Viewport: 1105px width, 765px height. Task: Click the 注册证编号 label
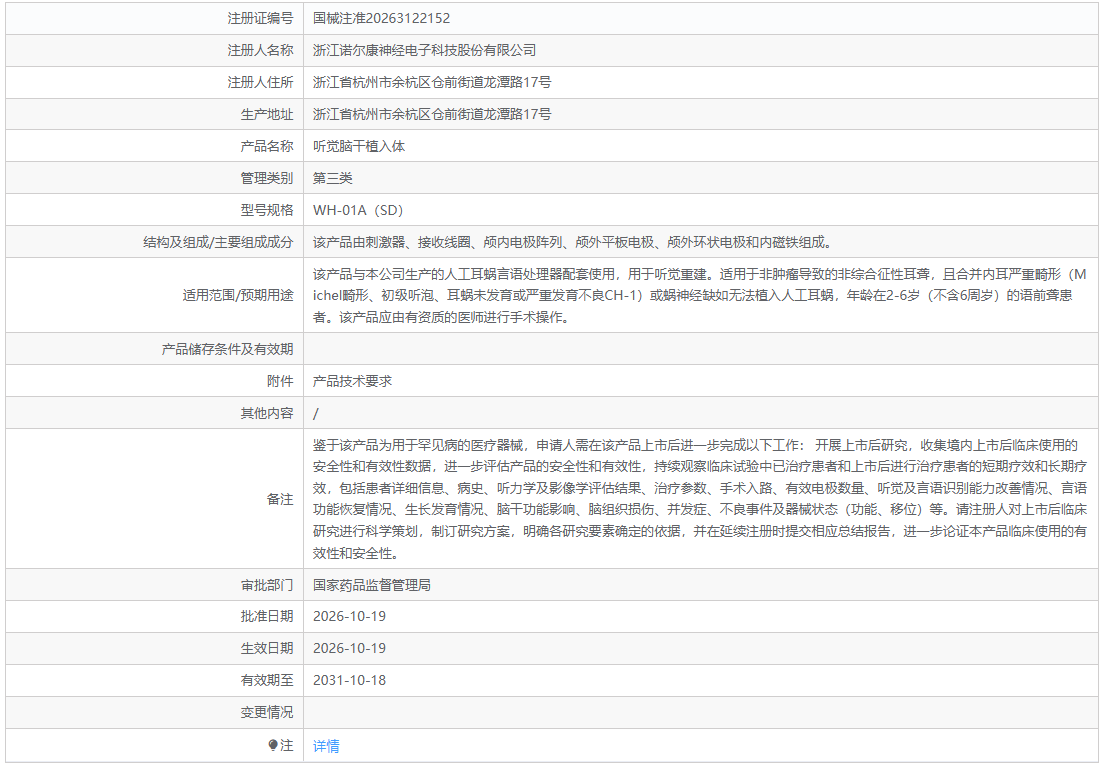pyautogui.click(x=260, y=18)
